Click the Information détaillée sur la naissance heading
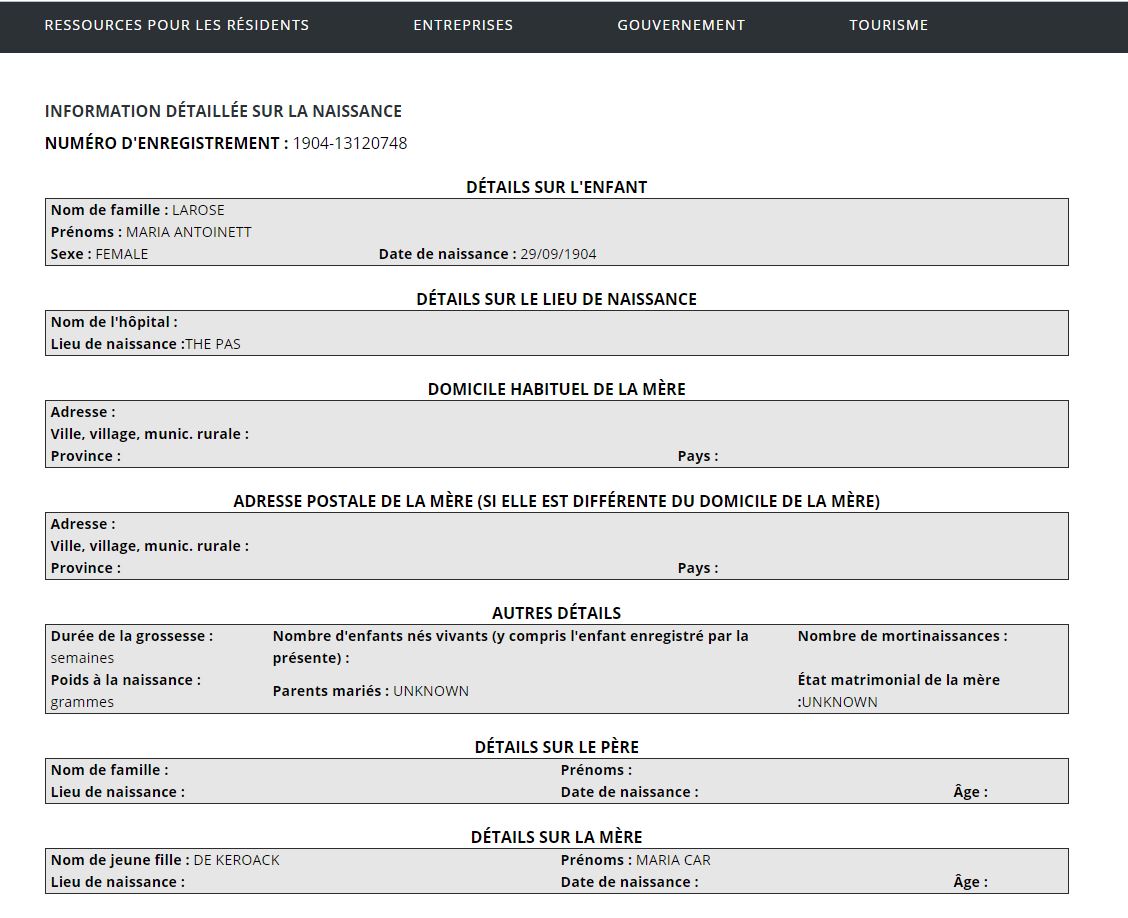This screenshot has height=918, width=1128. [x=223, y=112]
